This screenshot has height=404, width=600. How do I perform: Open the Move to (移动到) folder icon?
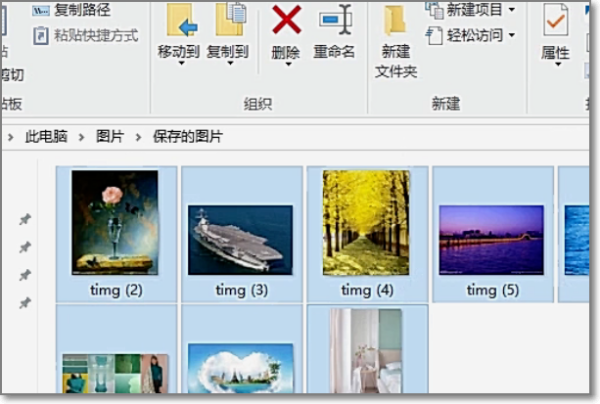click(182, 20)
